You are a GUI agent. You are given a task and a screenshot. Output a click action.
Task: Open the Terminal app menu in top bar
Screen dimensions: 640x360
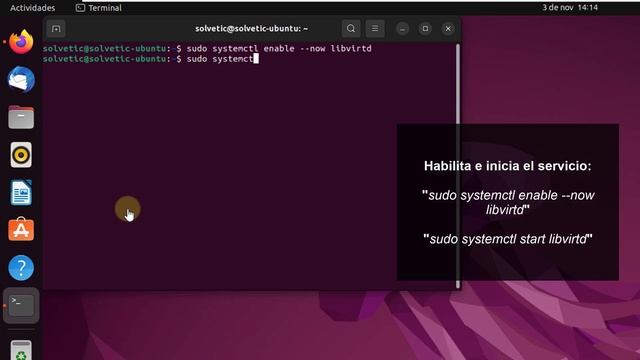99,8
